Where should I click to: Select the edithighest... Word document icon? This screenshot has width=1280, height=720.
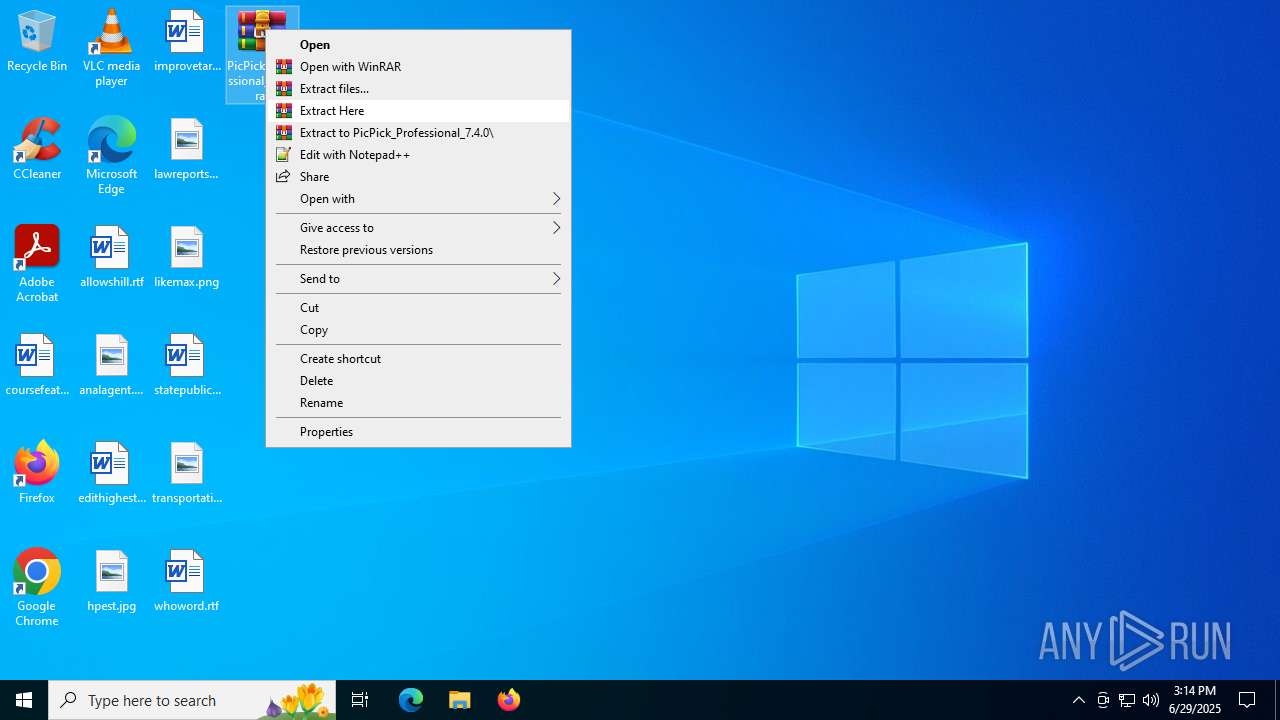click(111, 473)
